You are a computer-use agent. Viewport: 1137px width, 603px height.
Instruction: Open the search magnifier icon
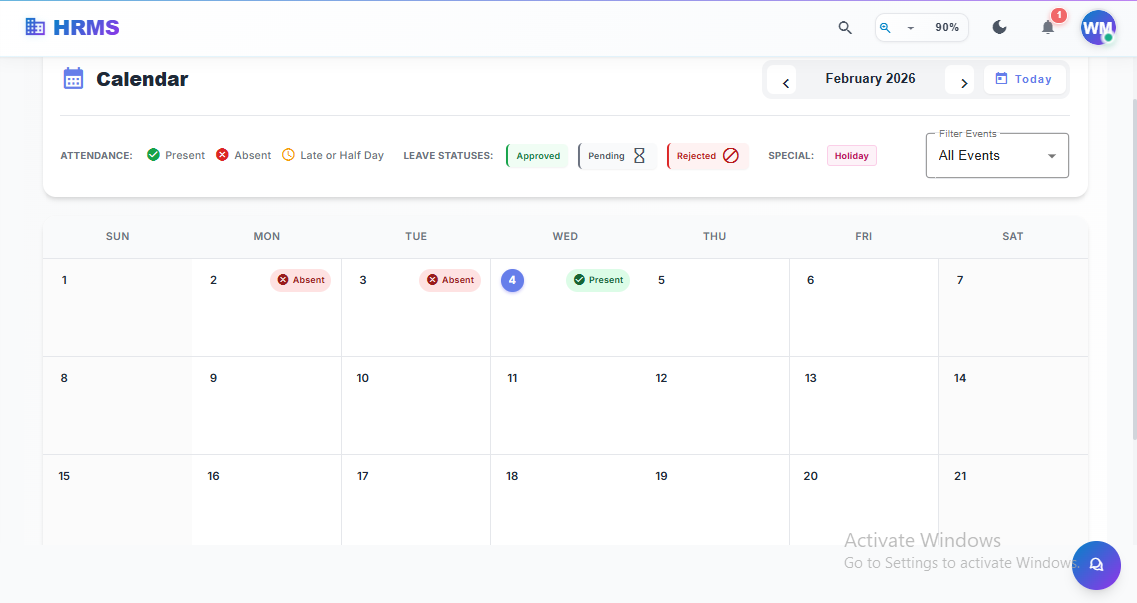point(845,28)
